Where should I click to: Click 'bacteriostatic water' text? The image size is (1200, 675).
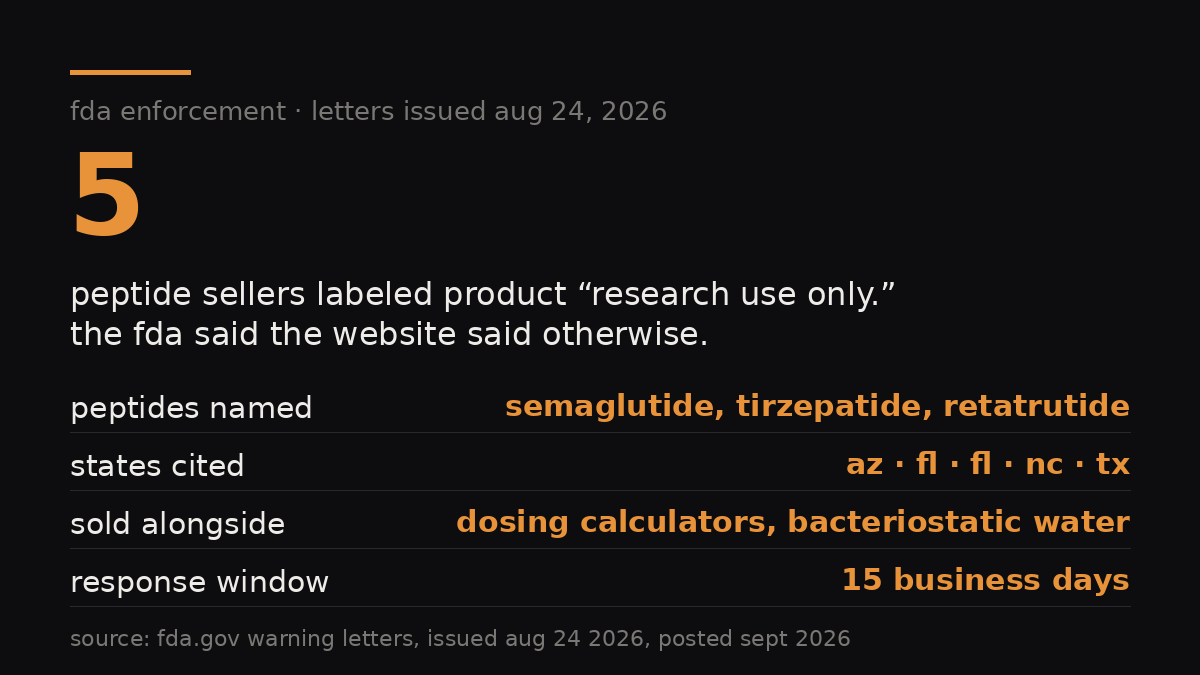[x=958, y=523]
